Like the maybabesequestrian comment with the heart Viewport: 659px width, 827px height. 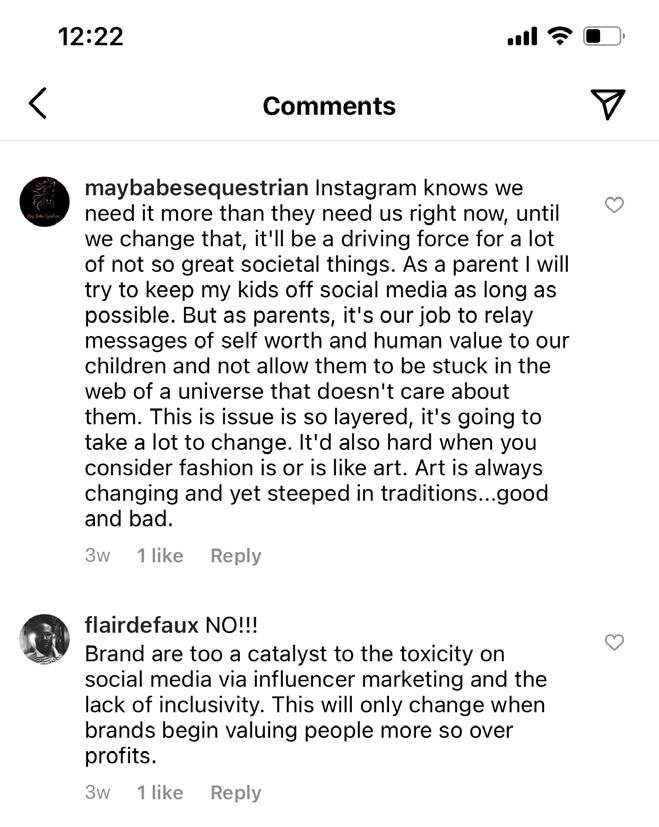click(x=615, y=205)
